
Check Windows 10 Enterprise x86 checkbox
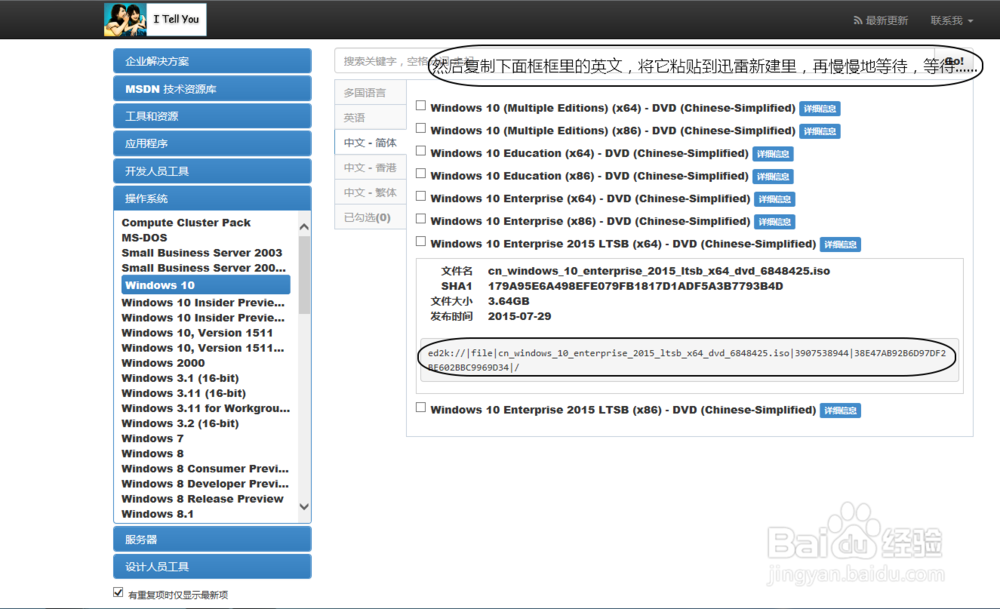click(x=421, y=219)
